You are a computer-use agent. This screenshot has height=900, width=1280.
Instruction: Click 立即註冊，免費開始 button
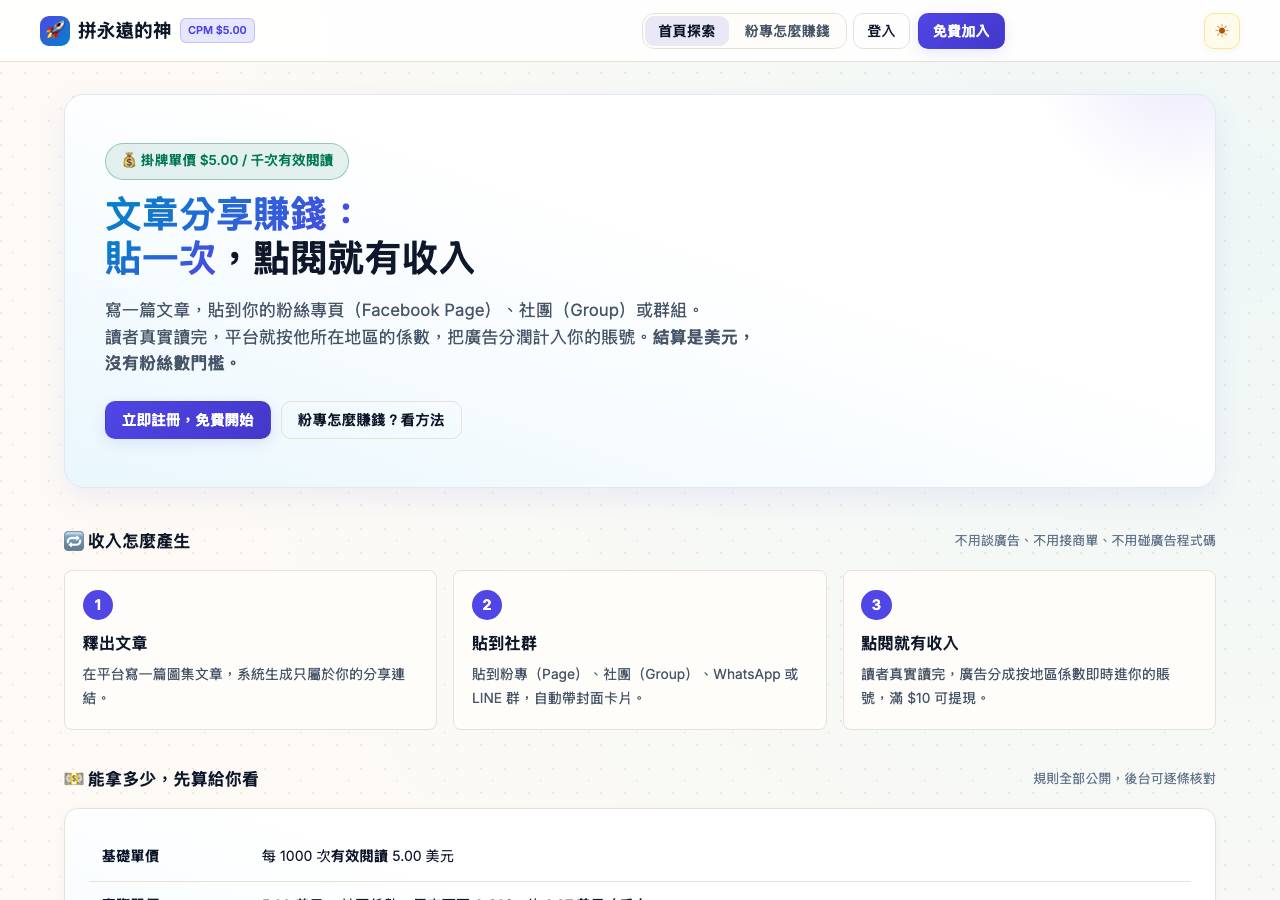188,420
